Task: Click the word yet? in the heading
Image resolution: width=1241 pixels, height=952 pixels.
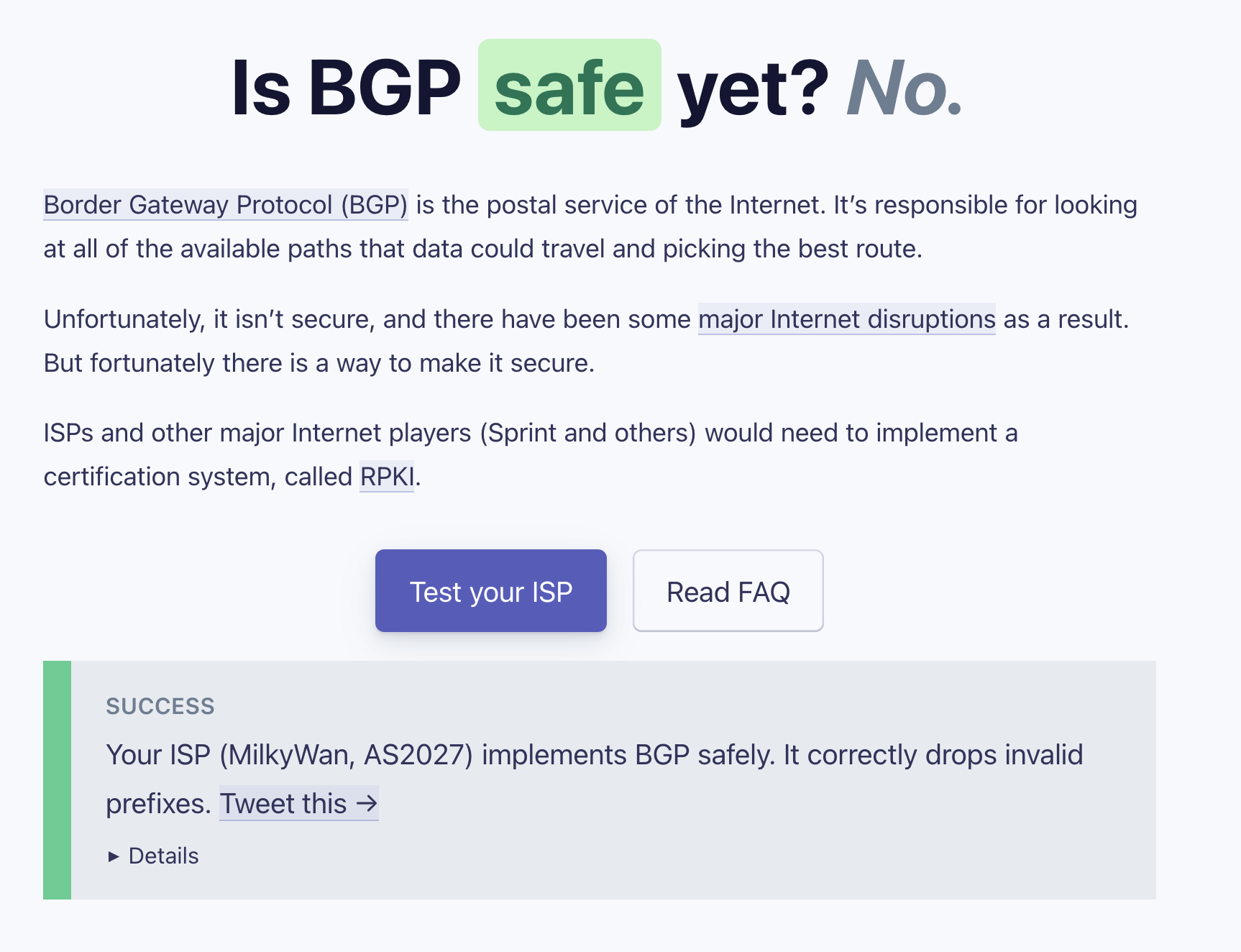Action: [753, 88]
